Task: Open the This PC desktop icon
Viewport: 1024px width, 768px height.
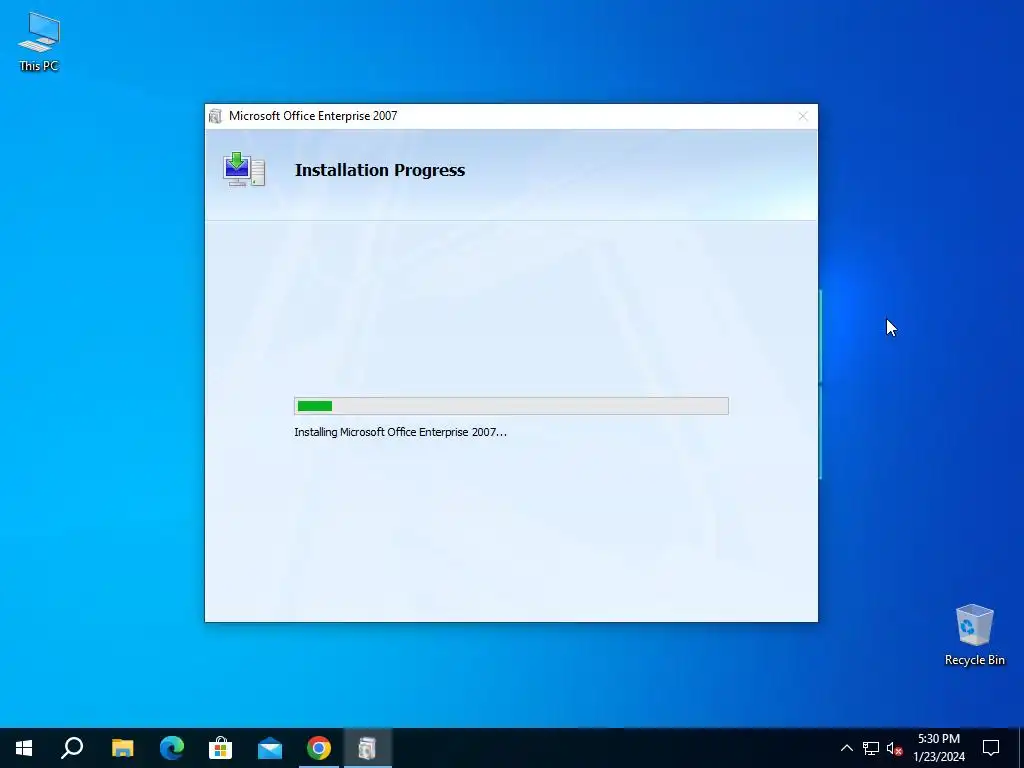Action: point(39,42)
